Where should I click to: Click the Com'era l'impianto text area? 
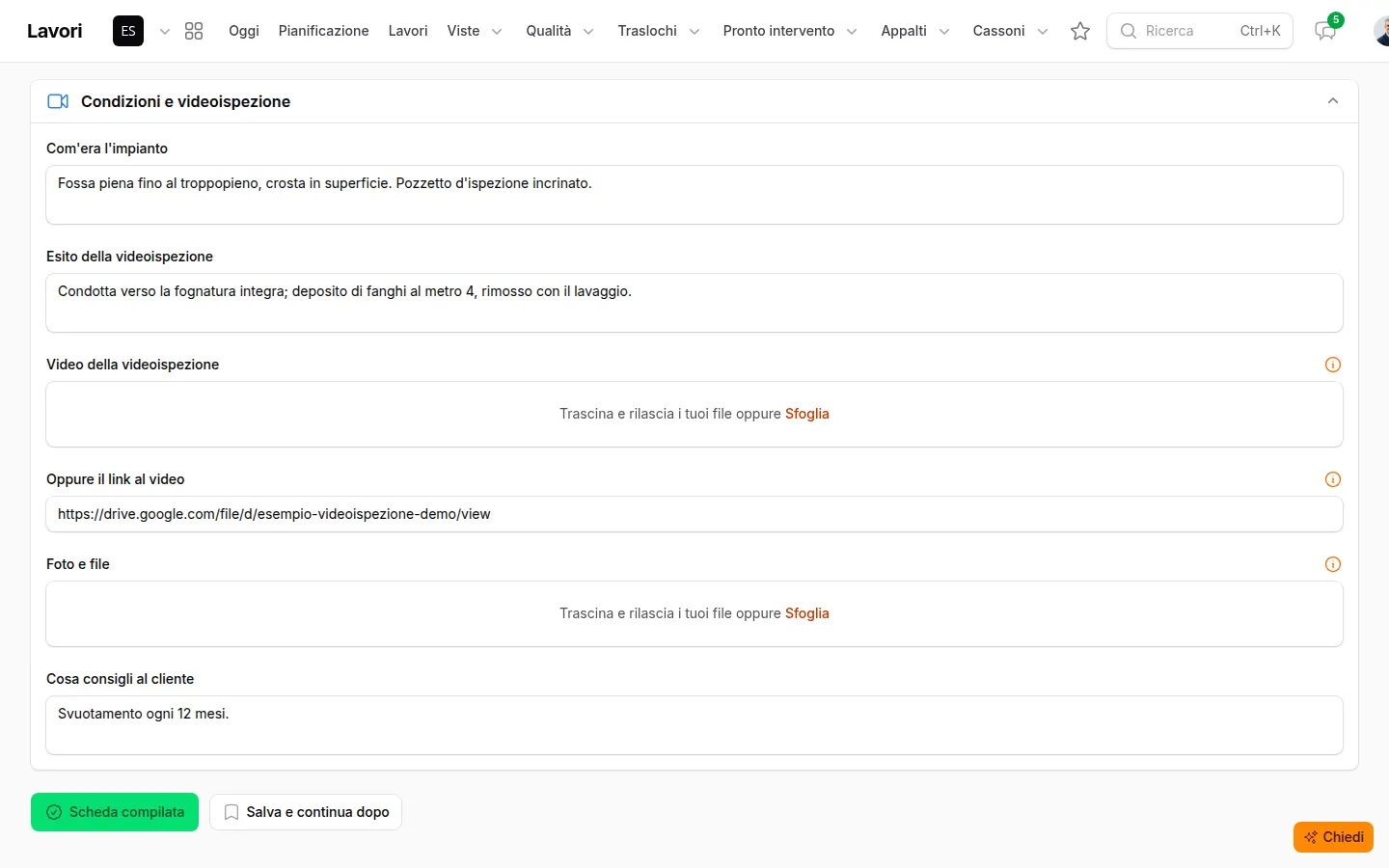coord(694,195)
